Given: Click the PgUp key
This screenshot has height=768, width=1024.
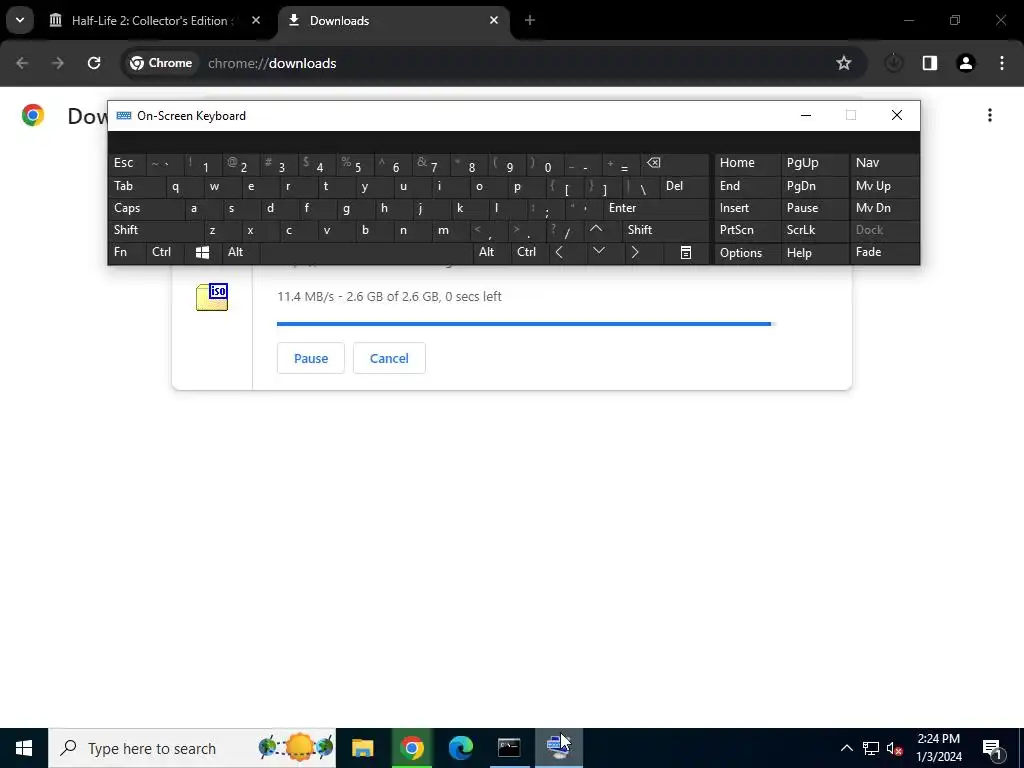Looking at the screenshot, I should coord(814,163).
